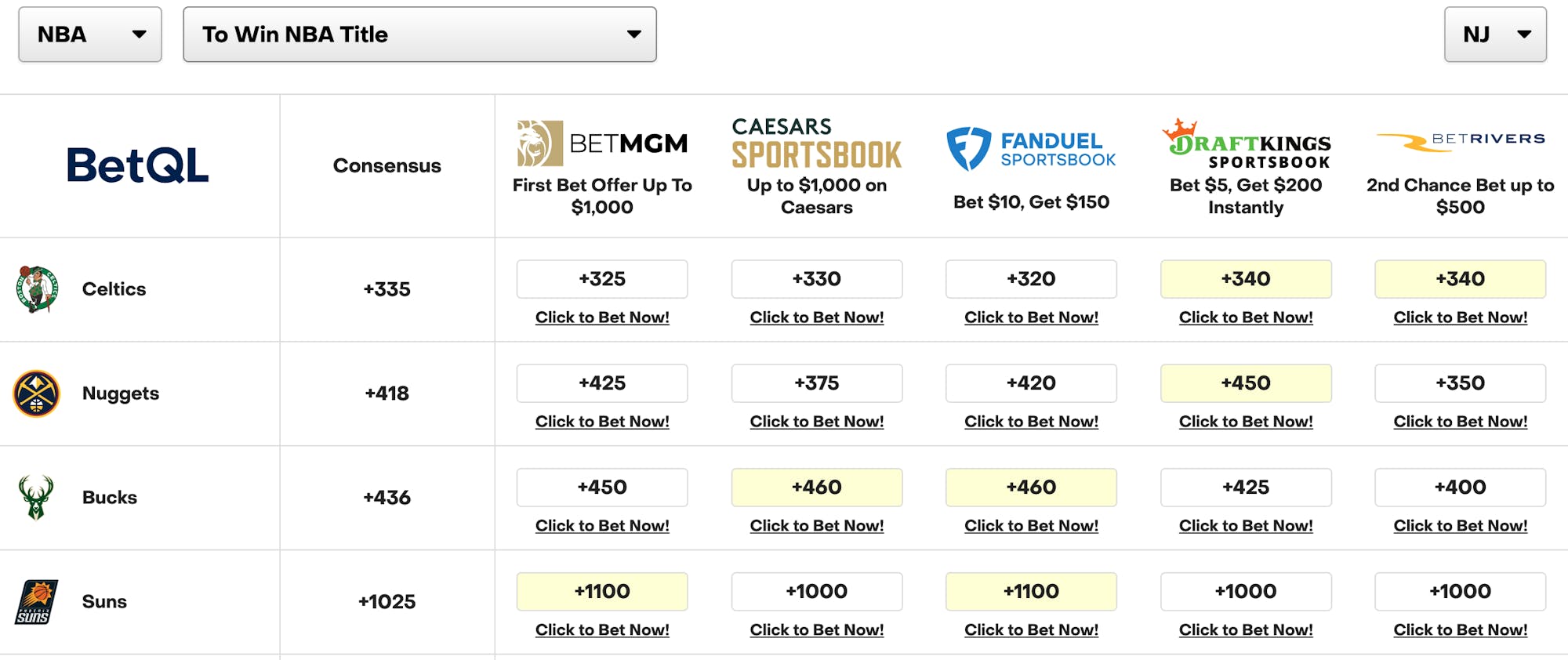
Task: Click to Bet Now under Celtics BetMGM
Action: [x=602, y=317]
